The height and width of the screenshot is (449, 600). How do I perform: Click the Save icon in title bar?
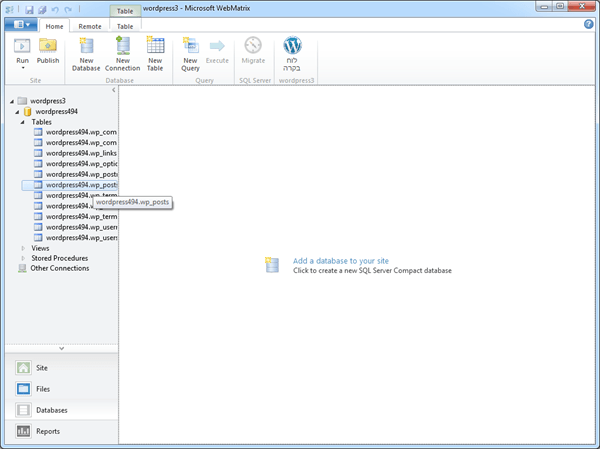point(29,10)
